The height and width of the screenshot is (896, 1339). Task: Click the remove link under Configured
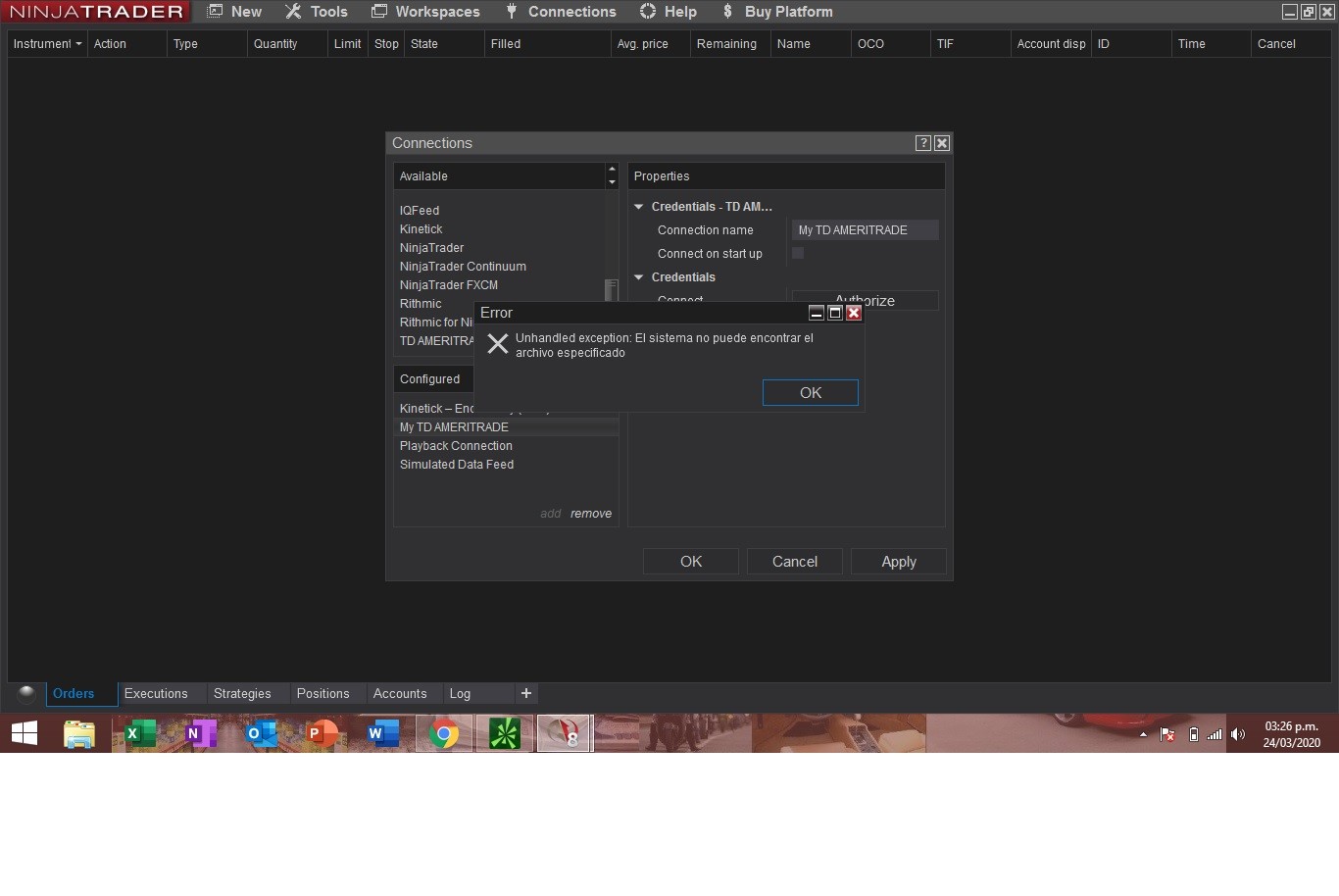591,514
